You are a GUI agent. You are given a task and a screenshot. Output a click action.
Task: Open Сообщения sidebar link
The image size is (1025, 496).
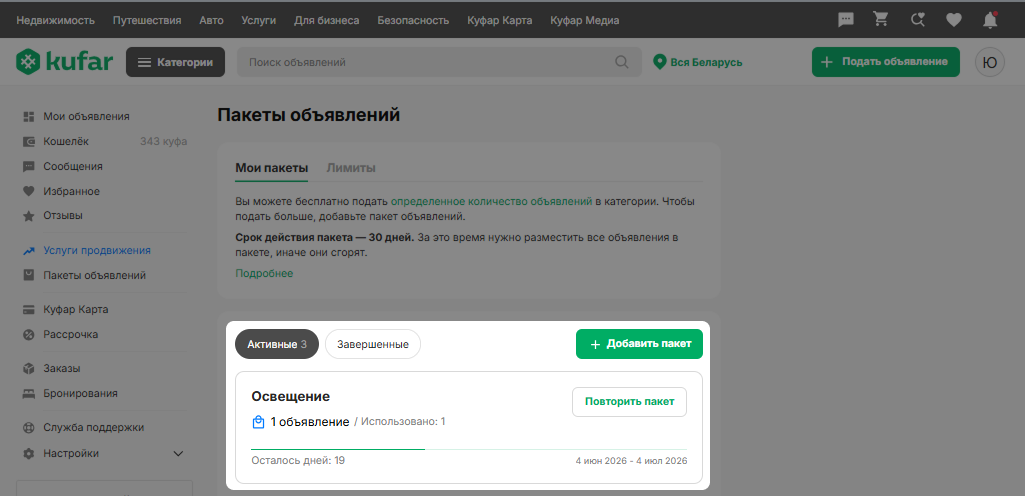click(73, 167)
